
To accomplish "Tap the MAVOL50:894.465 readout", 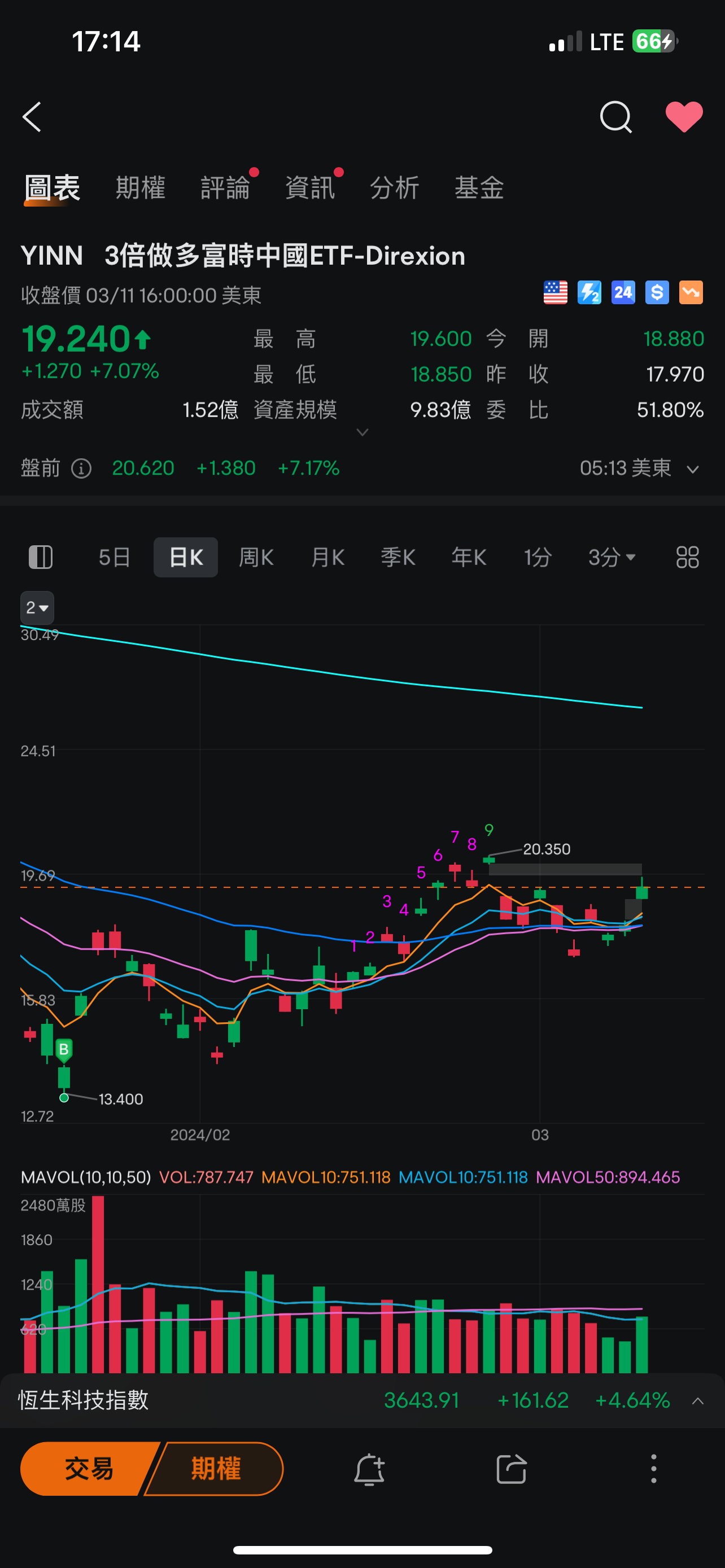I will (x=608, y=1177).
